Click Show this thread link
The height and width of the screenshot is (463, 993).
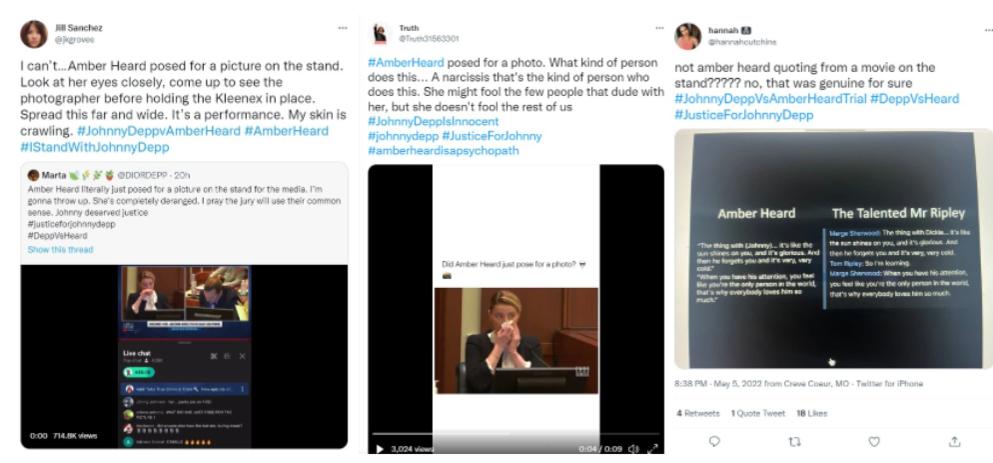pyautogui.click(x=60, y=250)
